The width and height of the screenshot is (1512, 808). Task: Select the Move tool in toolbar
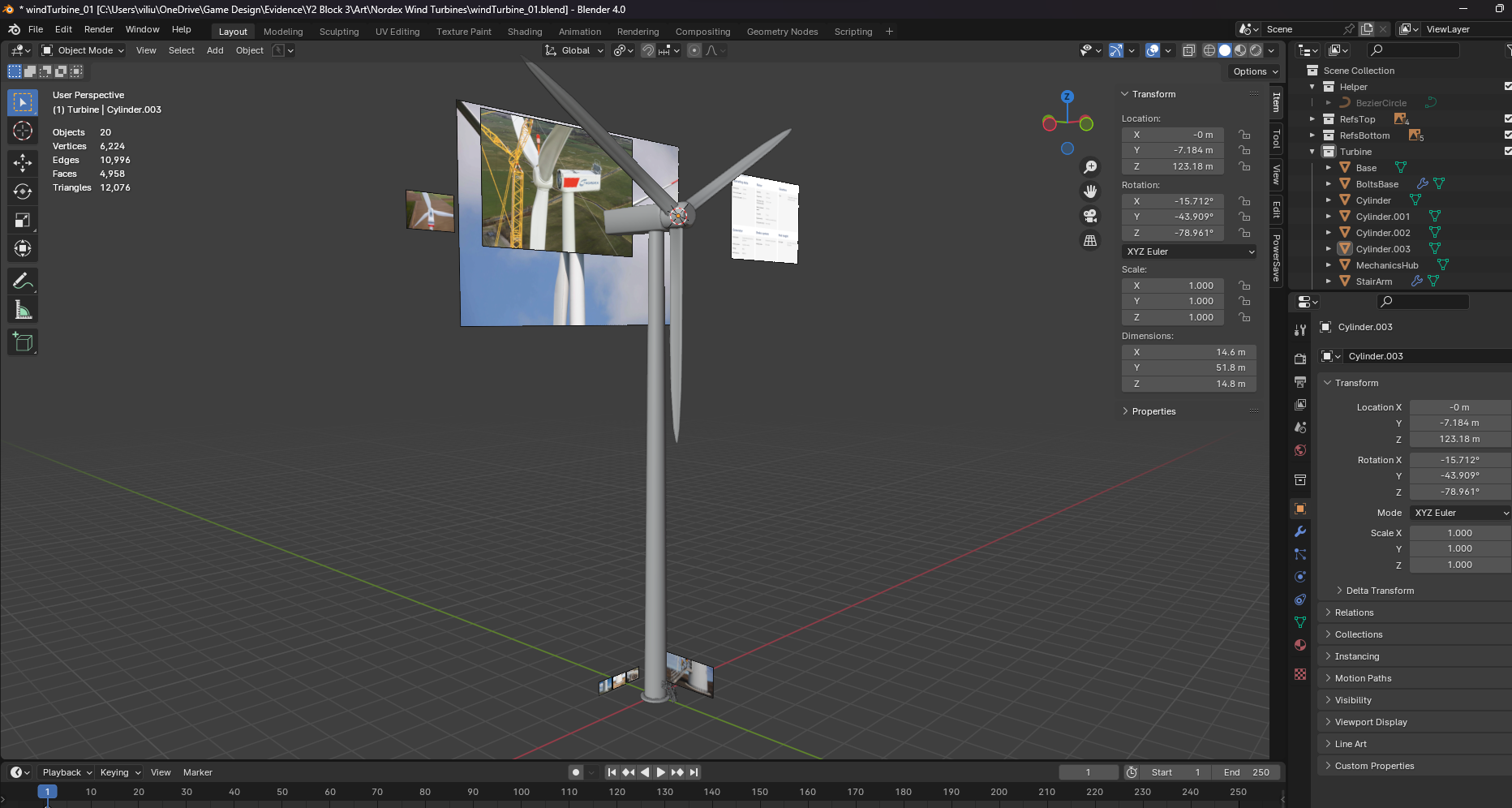pos(23,162)
